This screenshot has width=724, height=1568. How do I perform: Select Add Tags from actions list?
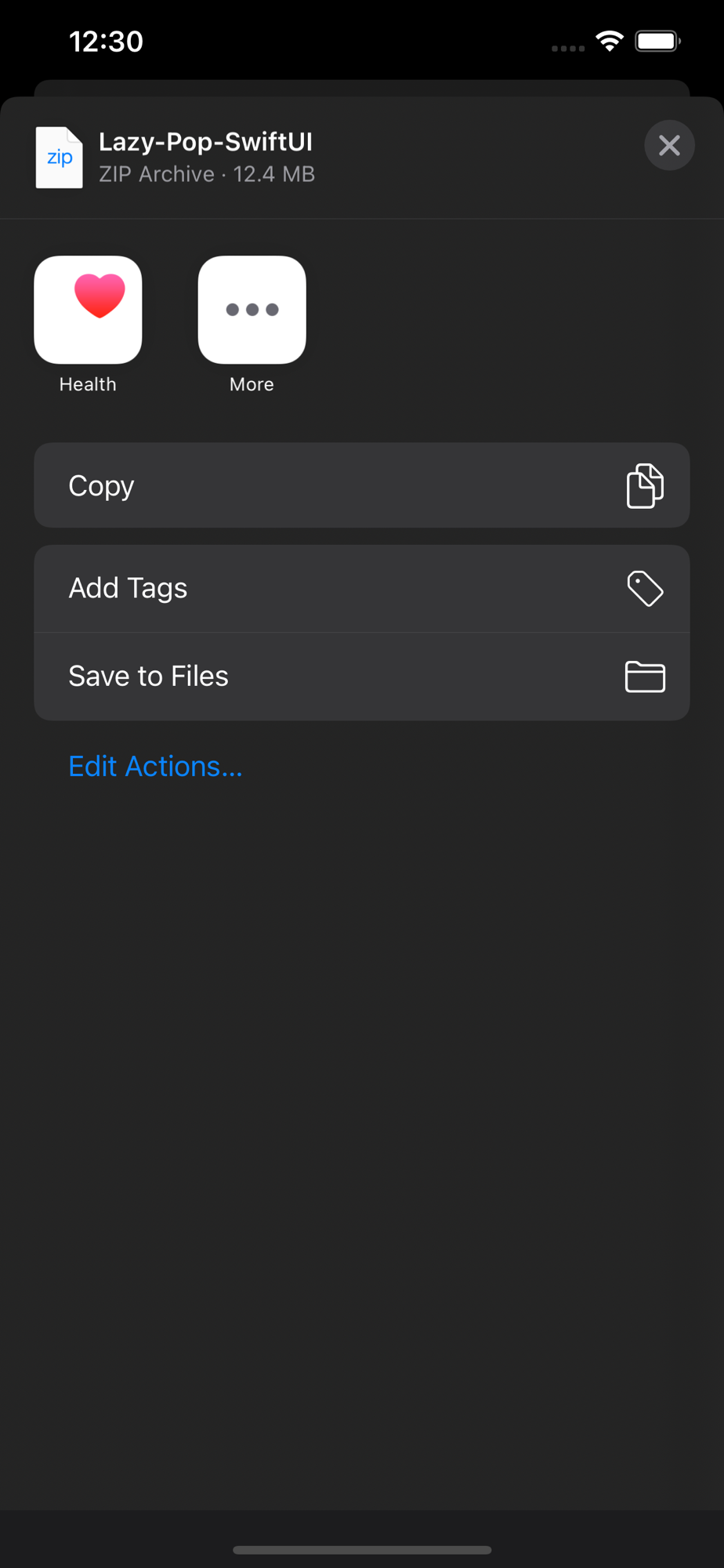362,589
